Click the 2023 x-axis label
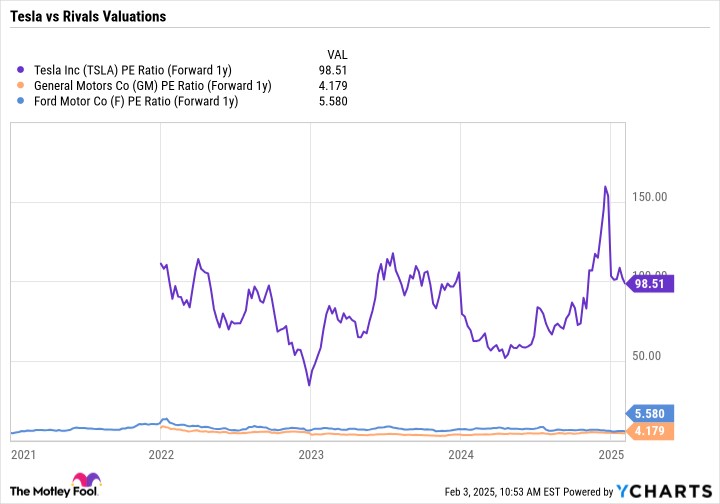This screenshot has width=720, height=504. (311, 454)
